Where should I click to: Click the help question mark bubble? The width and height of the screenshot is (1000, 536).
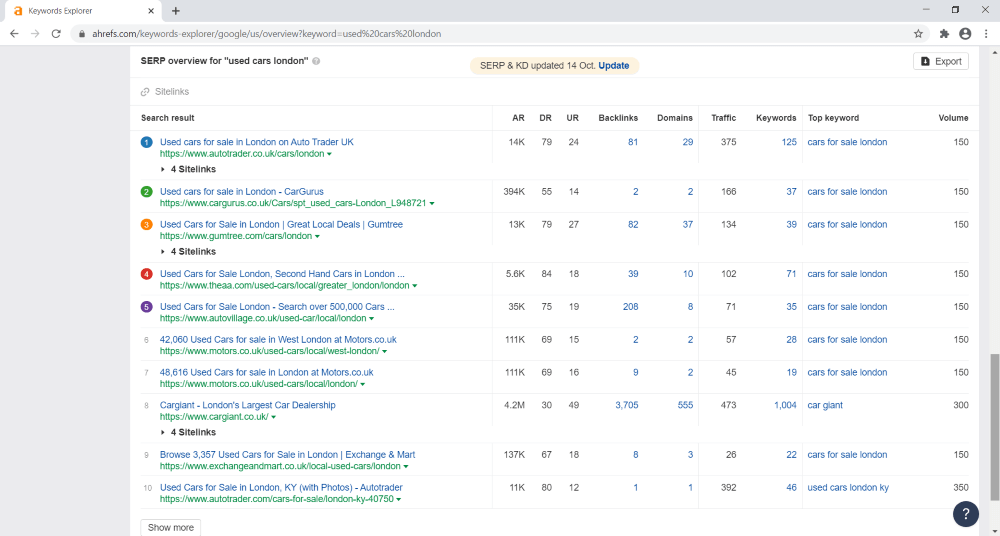pos(965,514)
